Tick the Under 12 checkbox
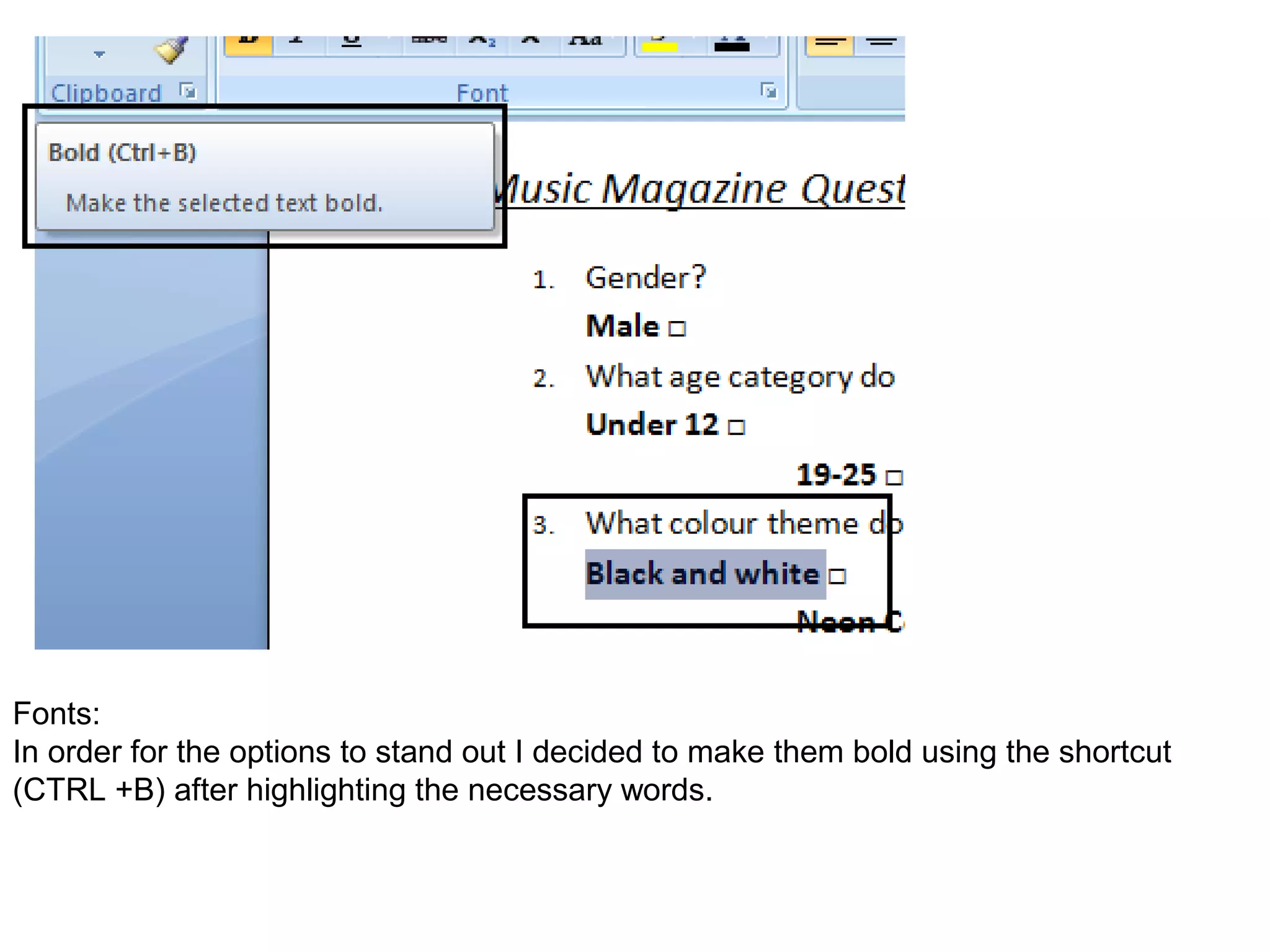Viewport: 1270px width, 952px height. click(736, 427)
